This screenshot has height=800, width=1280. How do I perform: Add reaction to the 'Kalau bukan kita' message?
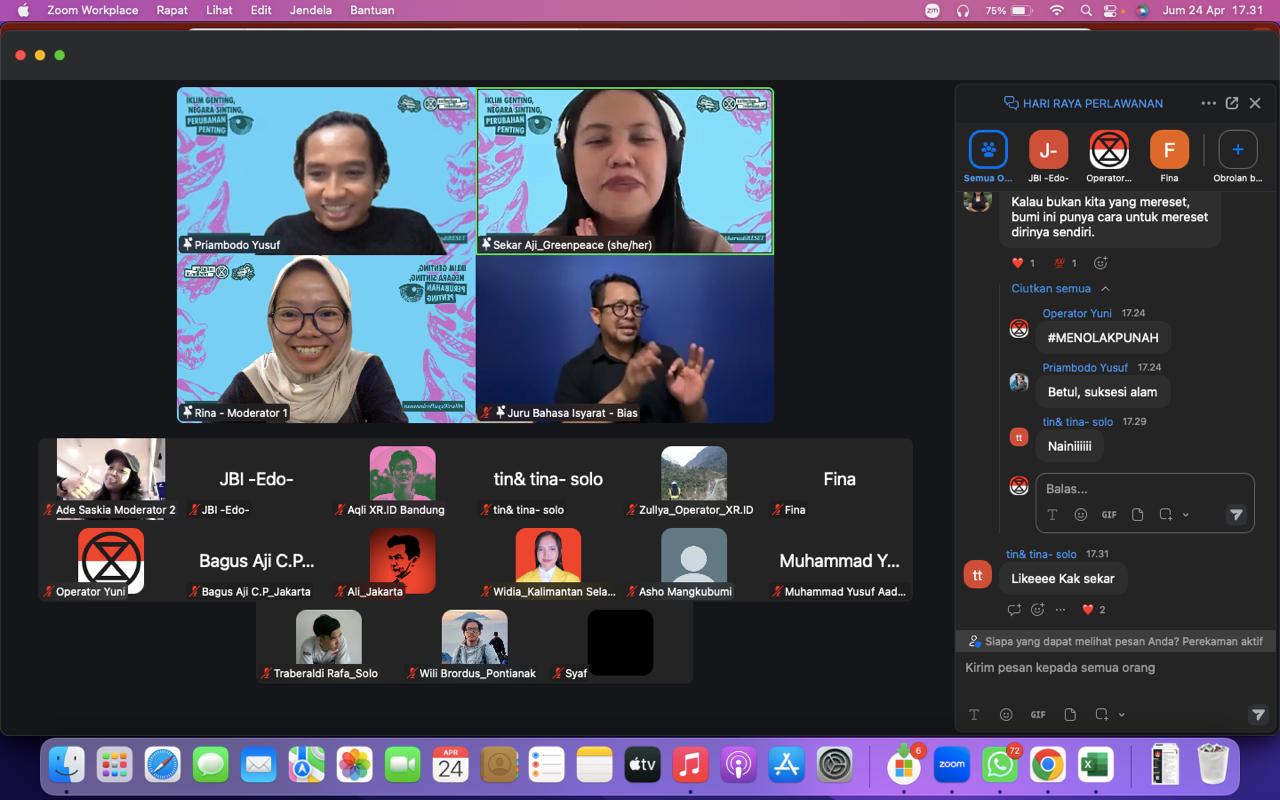coord(1101,263)
